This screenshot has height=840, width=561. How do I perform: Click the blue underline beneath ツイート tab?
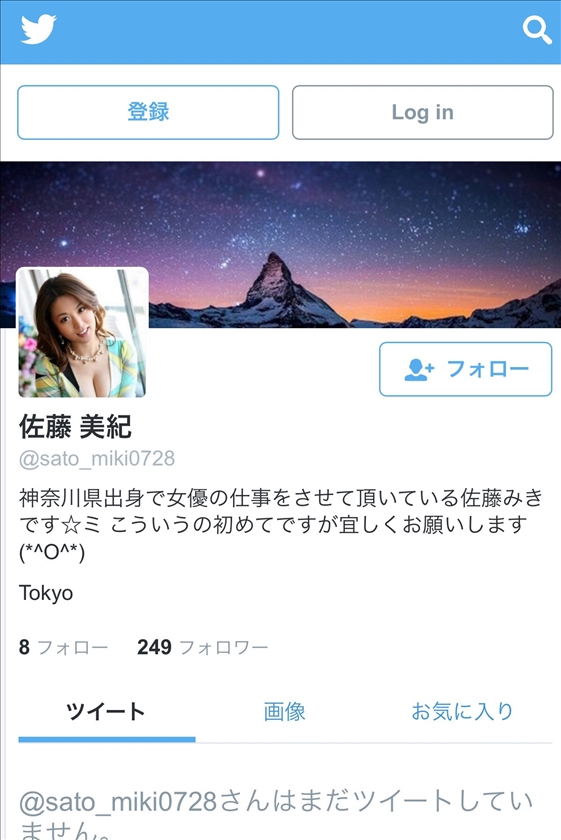coord(107,739)
